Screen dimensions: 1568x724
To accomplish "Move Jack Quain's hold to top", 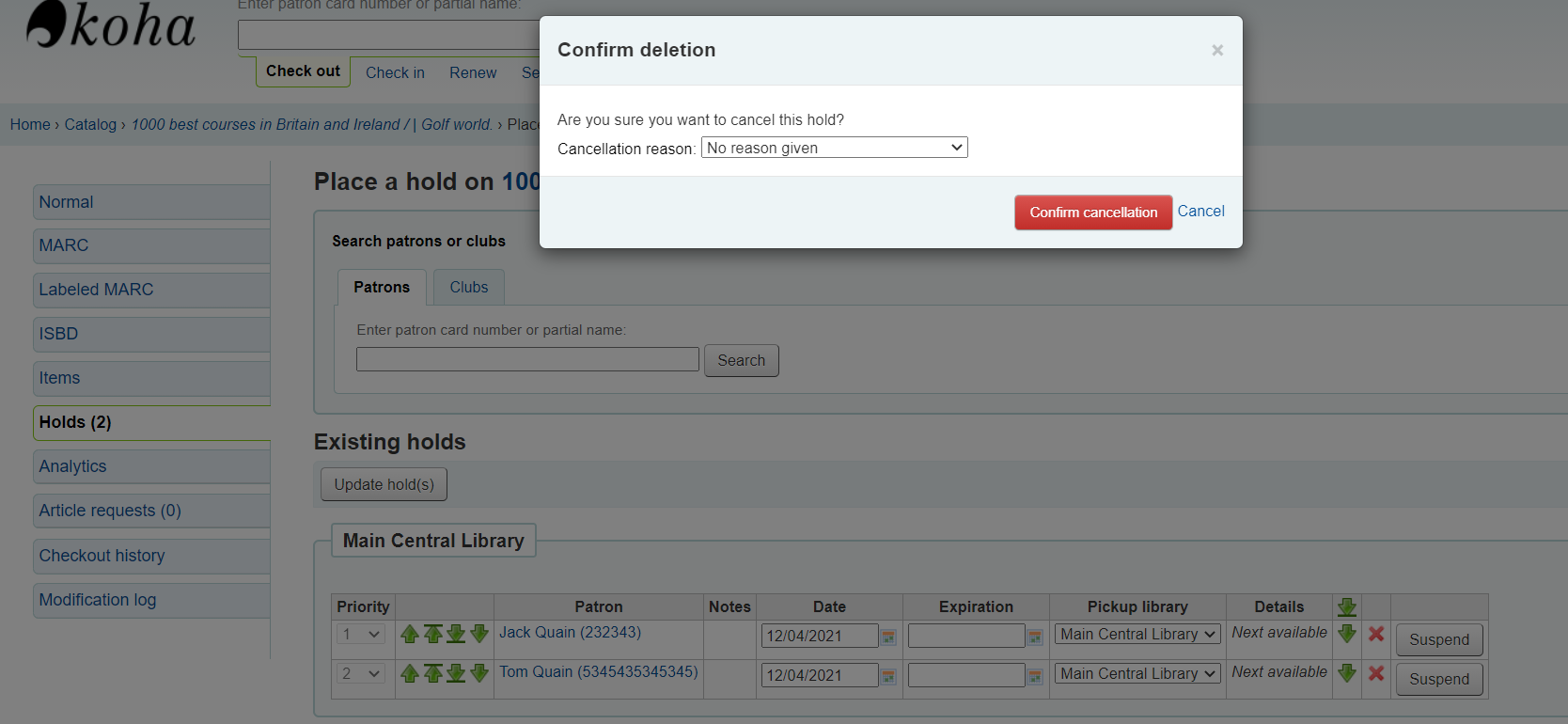I will point(433,634).
